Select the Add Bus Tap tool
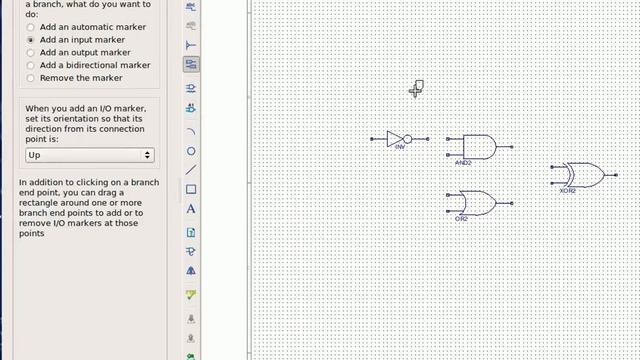 [191, 45]
